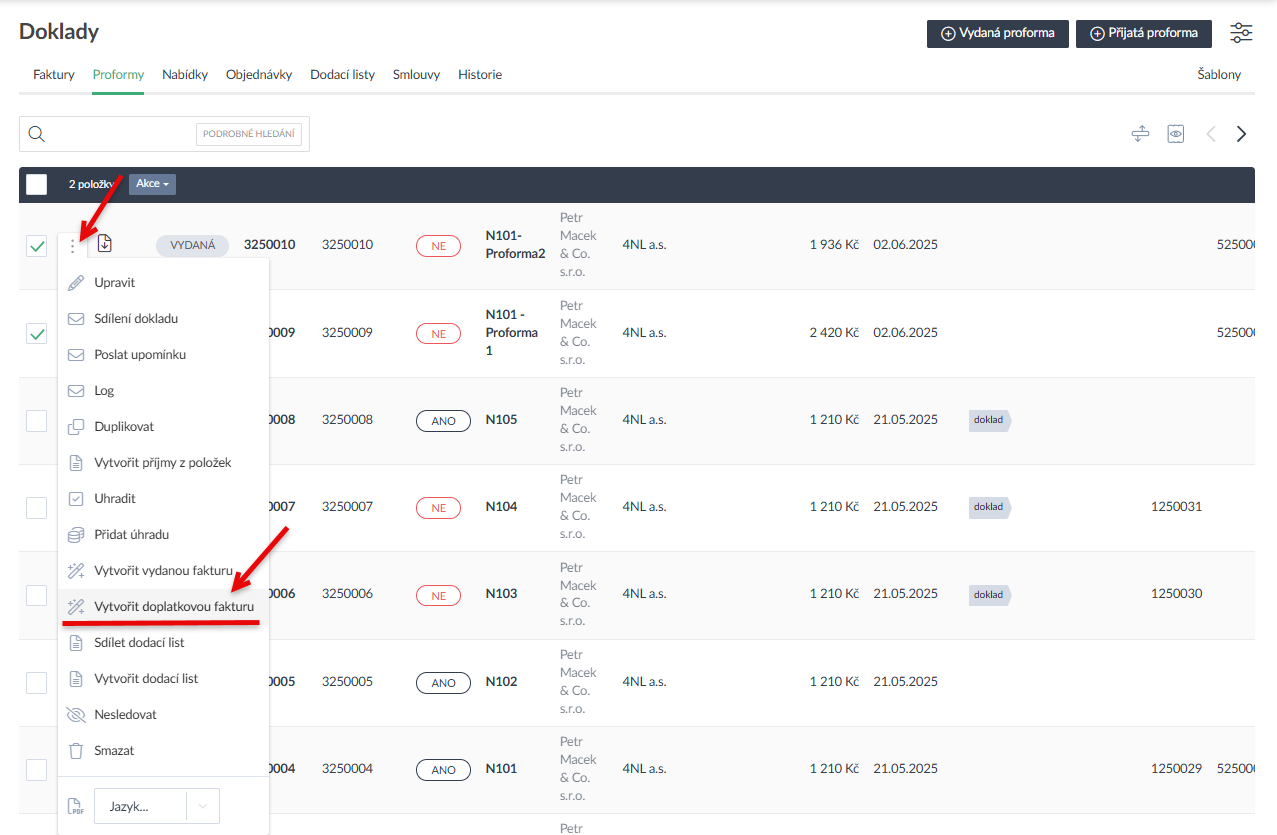The width and height of the screenshot is (1277, 835).
Task: Select Vytvořit doplatkovou fakturu menu item
Action: (x=173, y=606)
